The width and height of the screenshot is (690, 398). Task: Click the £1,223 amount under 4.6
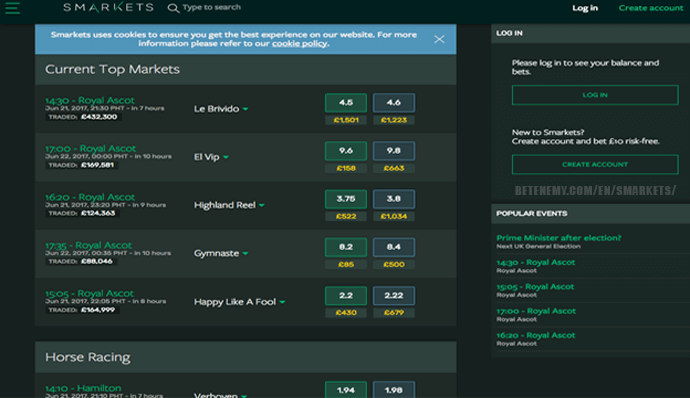click(393, 120)
